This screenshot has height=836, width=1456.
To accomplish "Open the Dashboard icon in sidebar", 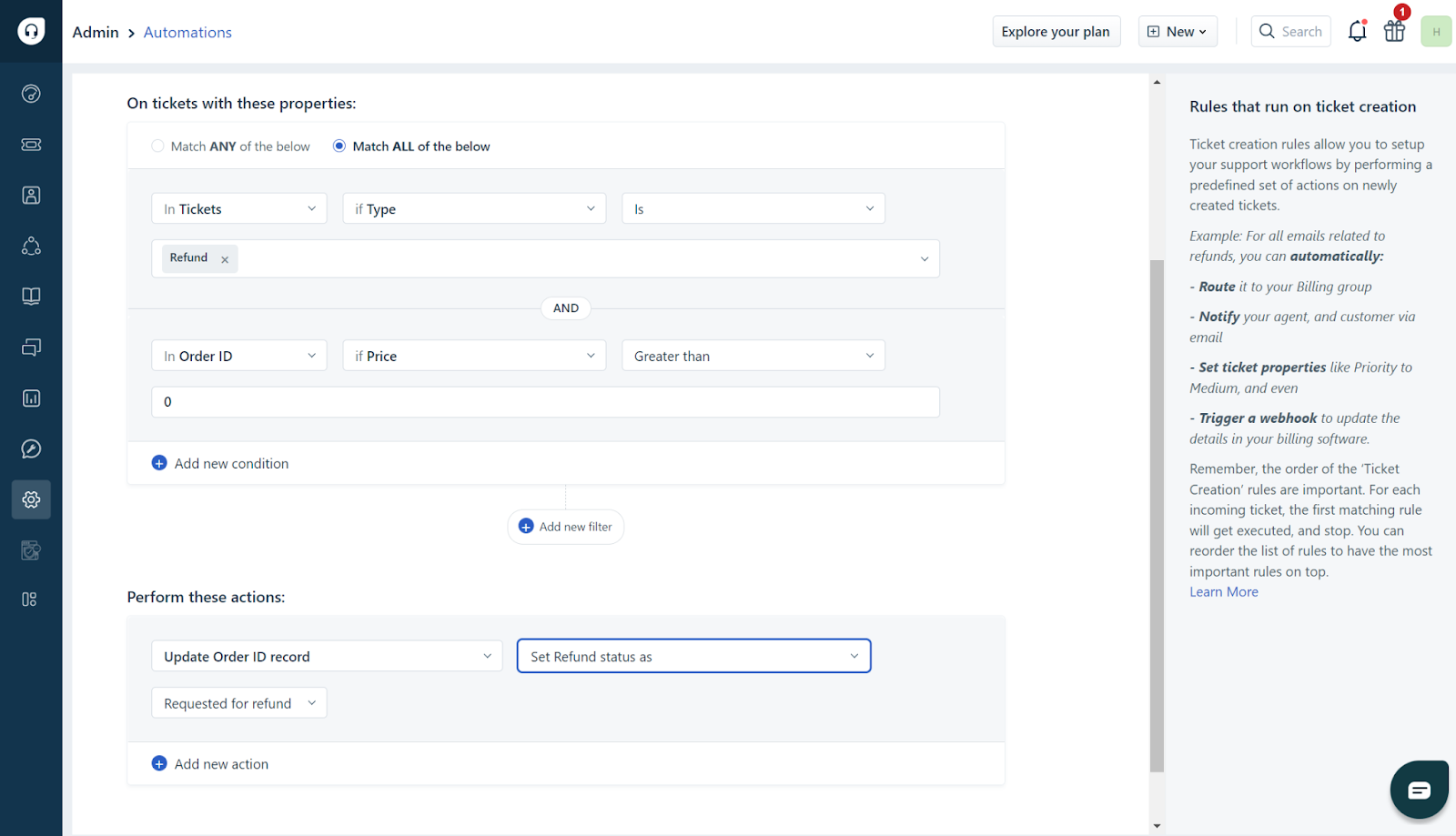I will (31, 94).
